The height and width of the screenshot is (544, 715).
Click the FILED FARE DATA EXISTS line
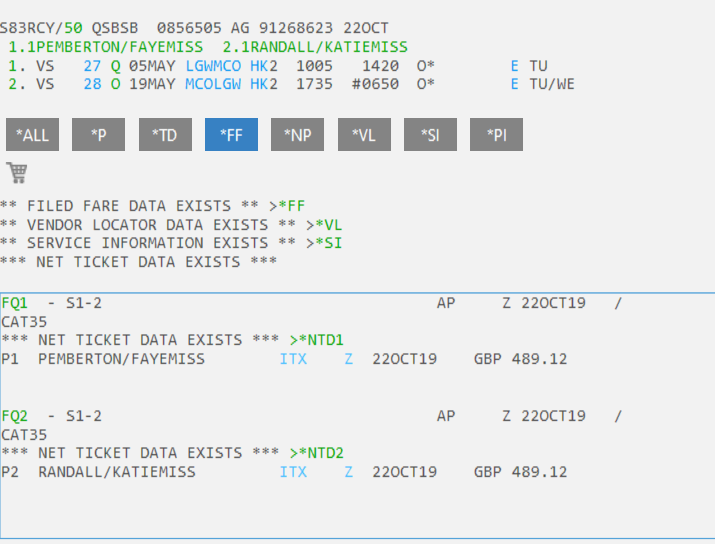(152, 206)
